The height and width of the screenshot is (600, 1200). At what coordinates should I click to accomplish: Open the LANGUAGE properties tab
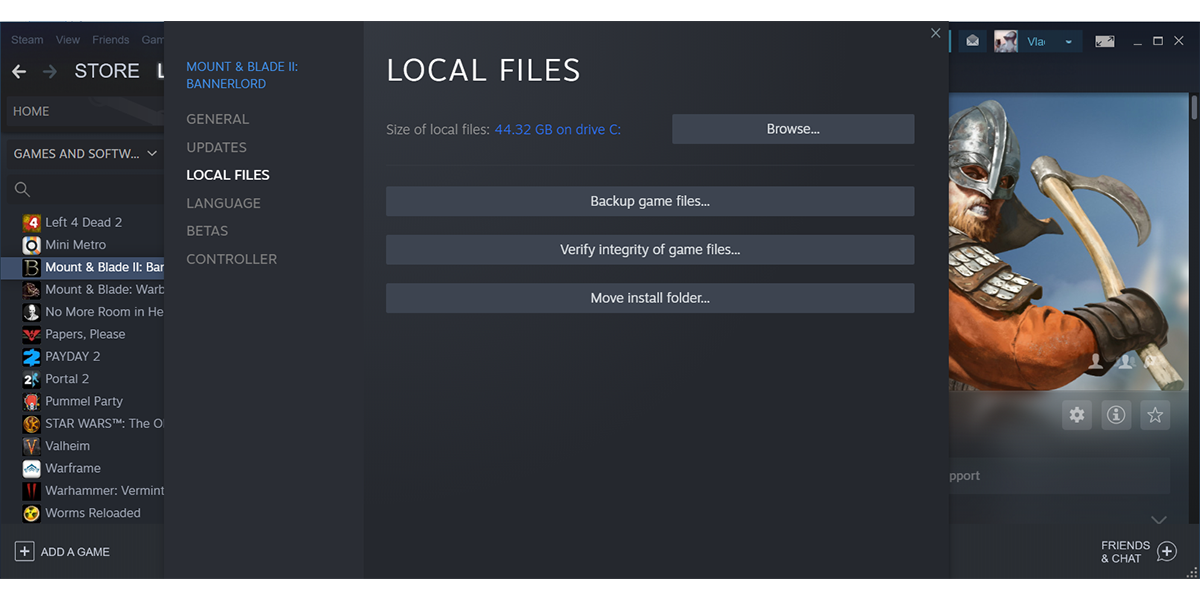coord(223,203)
